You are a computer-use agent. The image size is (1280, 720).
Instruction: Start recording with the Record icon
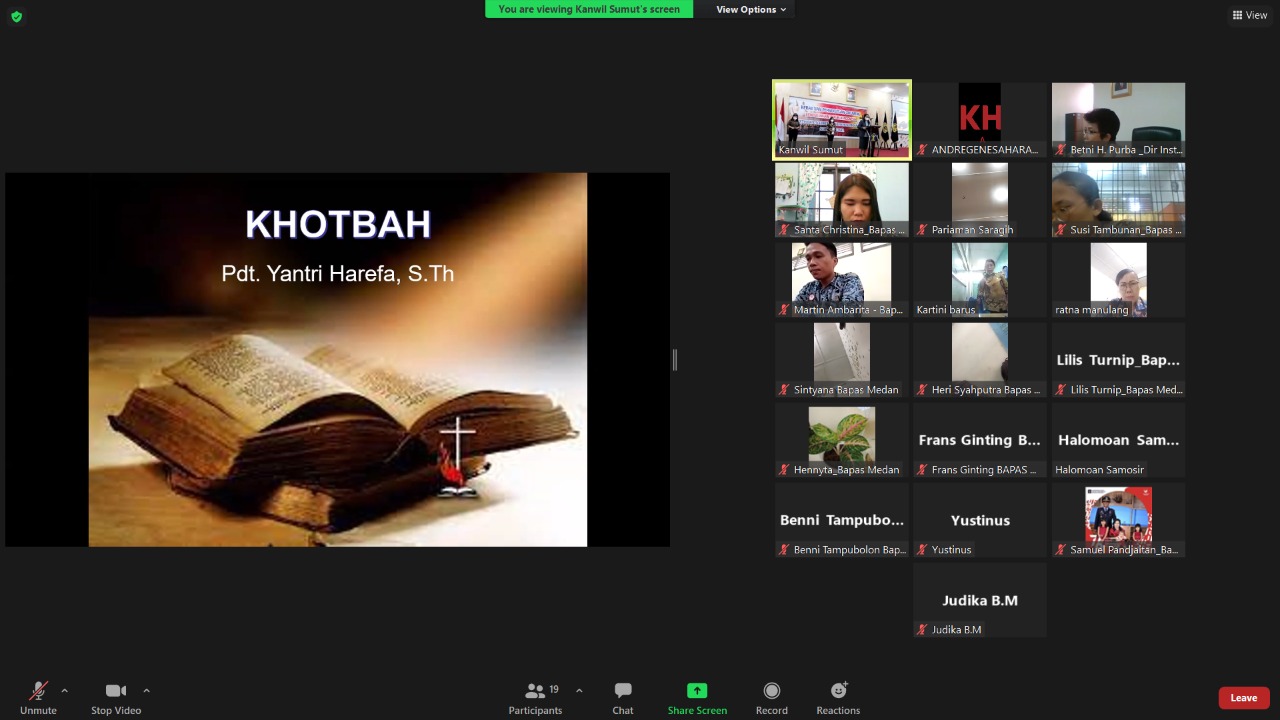[x=771, y=691]
